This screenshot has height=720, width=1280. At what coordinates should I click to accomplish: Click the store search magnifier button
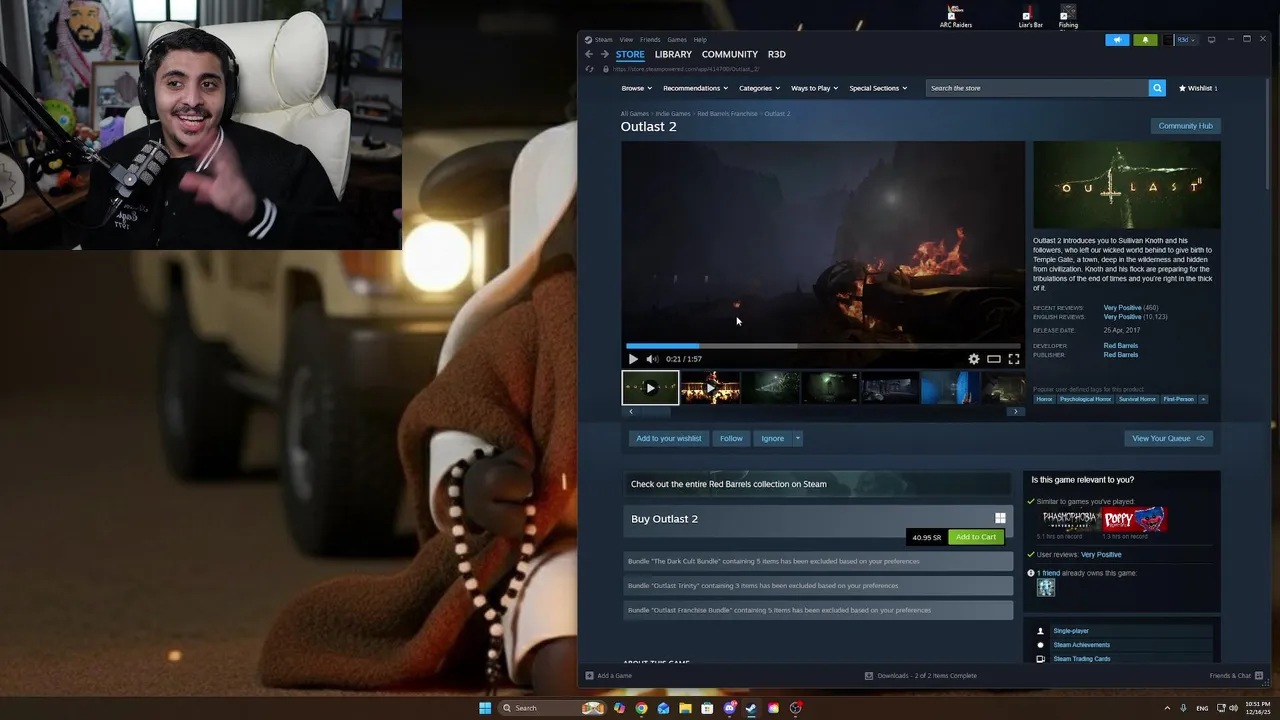1157,88
